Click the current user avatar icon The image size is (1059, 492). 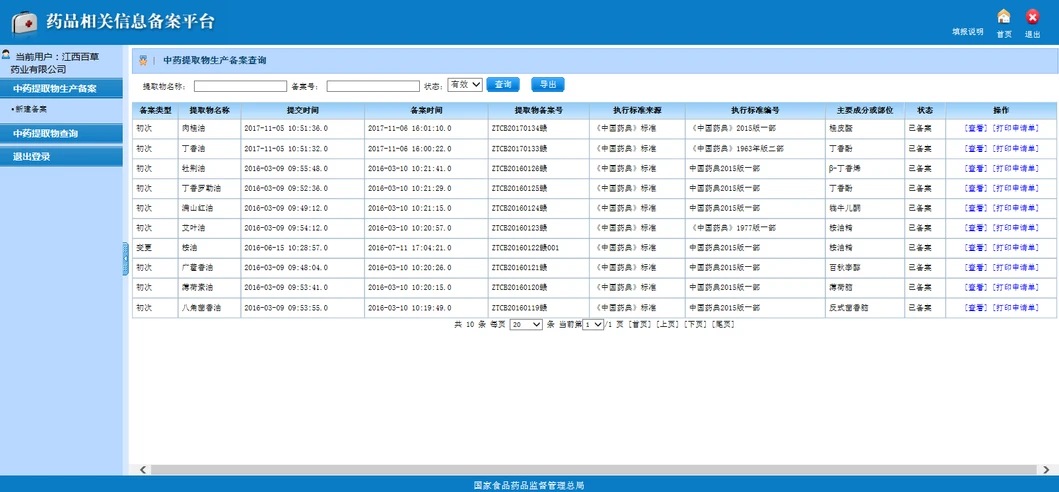[6, 56]
